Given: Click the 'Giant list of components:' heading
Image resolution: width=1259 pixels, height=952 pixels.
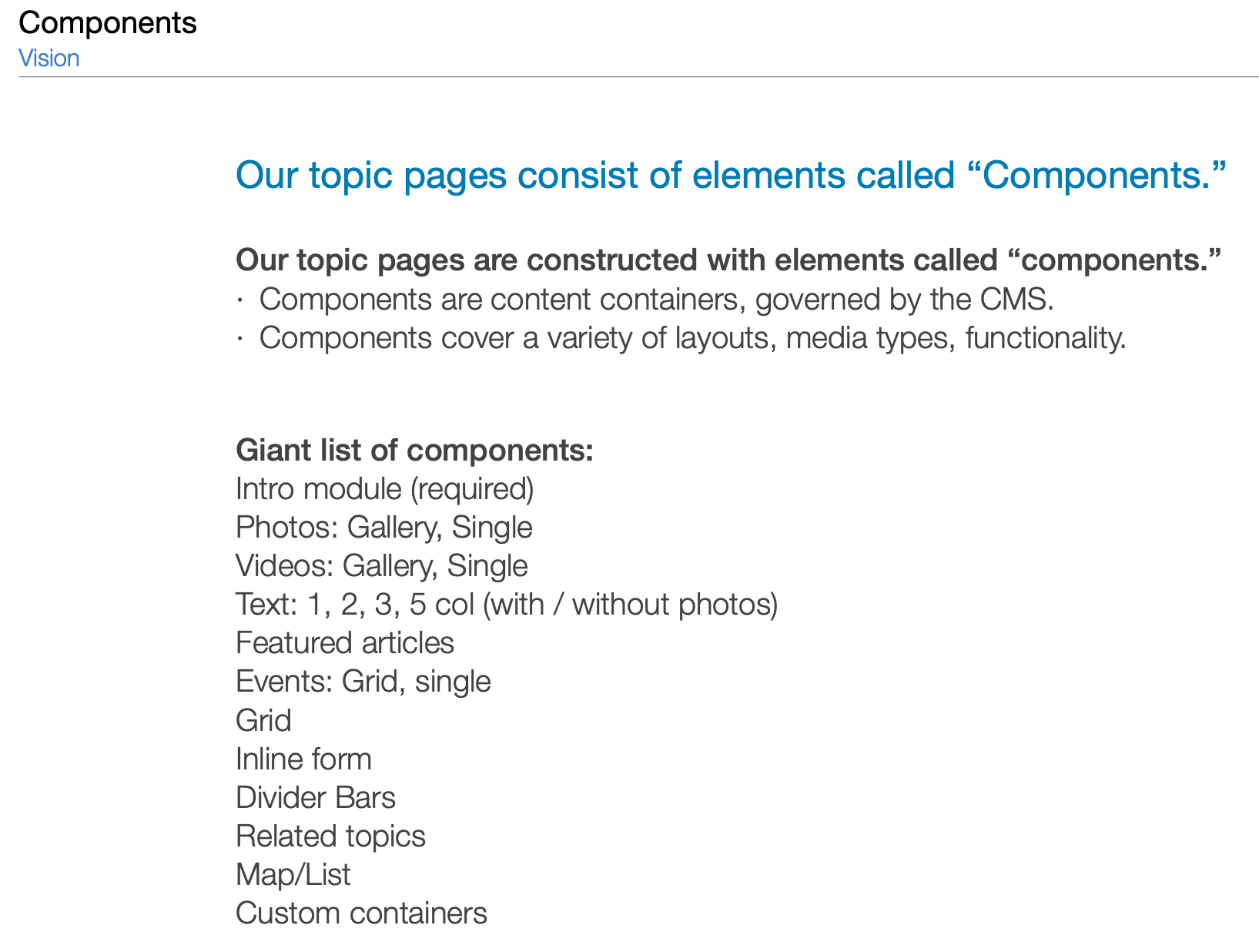Looking at the screenshot, I should pos(414,450).
